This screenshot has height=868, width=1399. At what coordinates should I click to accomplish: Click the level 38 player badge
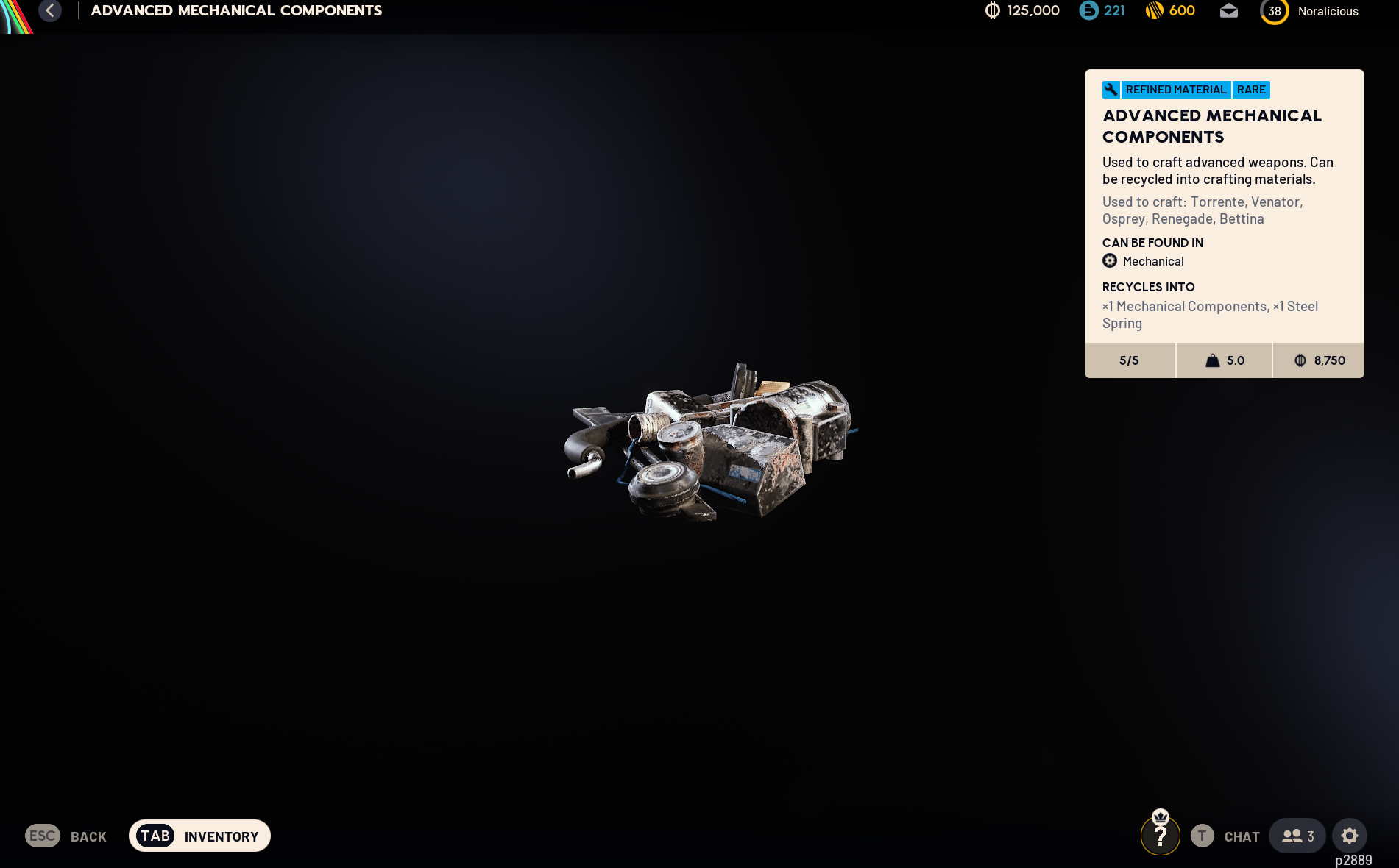(1274, 11)
